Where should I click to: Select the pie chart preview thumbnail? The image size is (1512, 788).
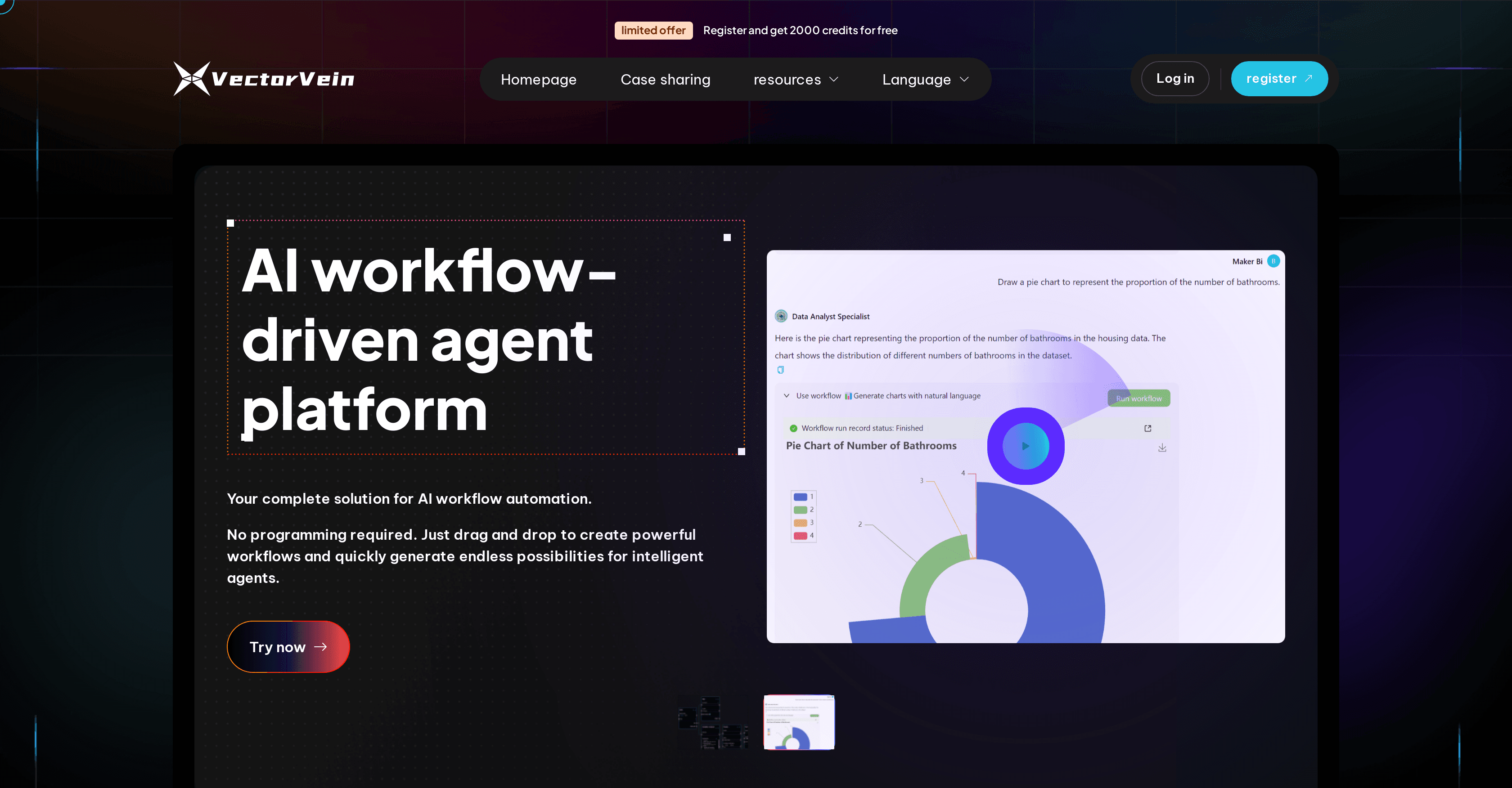click(x=799, y=722)
